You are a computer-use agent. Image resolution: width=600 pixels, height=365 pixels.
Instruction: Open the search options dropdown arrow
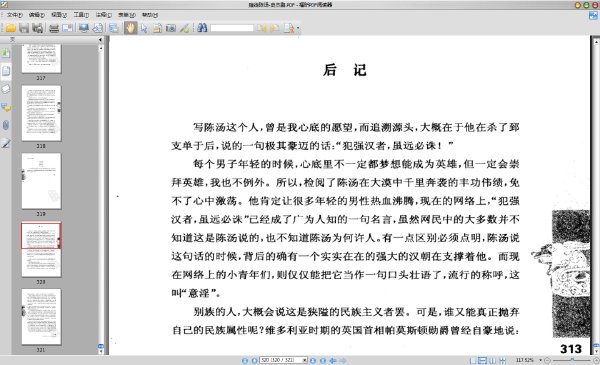pos(298,28)
